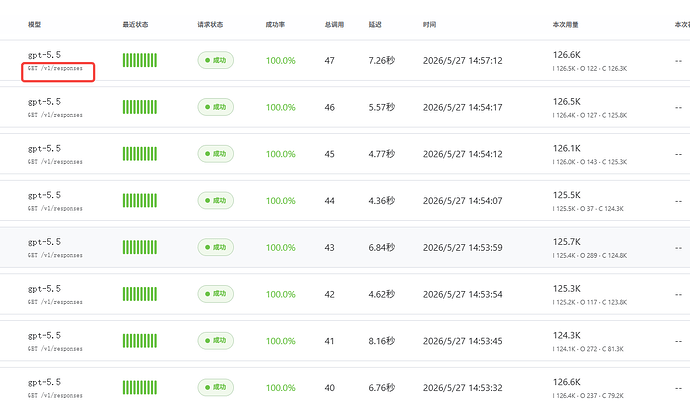Click the latency value 4.62秒
Image resolution: width=690 pixels, height=405 pixels.
point(382,294)
